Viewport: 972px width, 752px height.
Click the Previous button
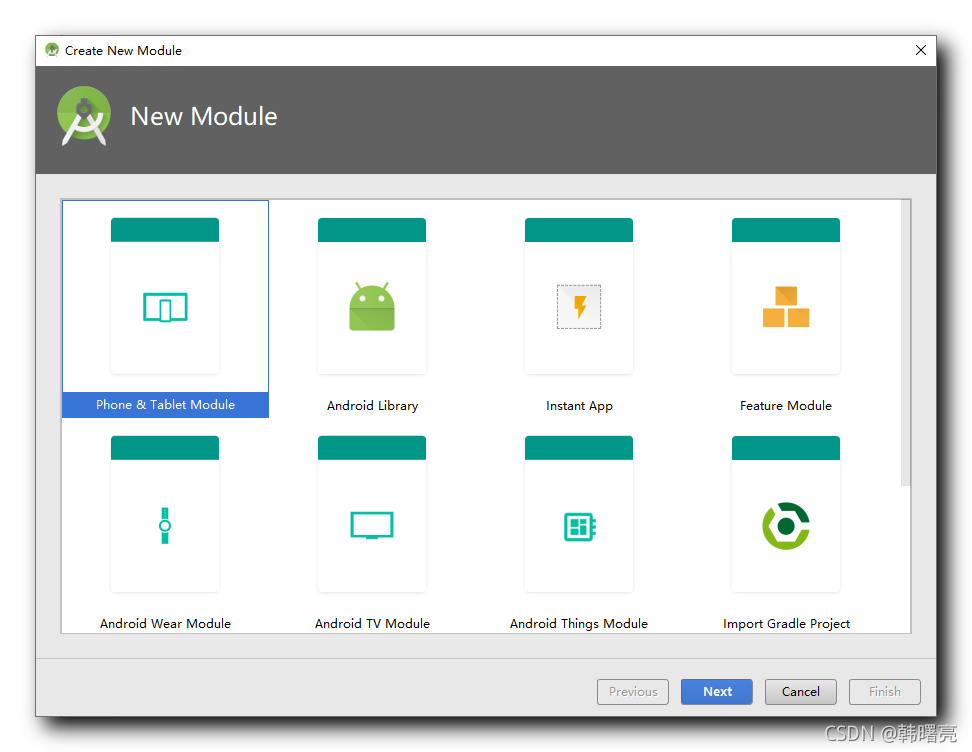[x=632, y=691]
